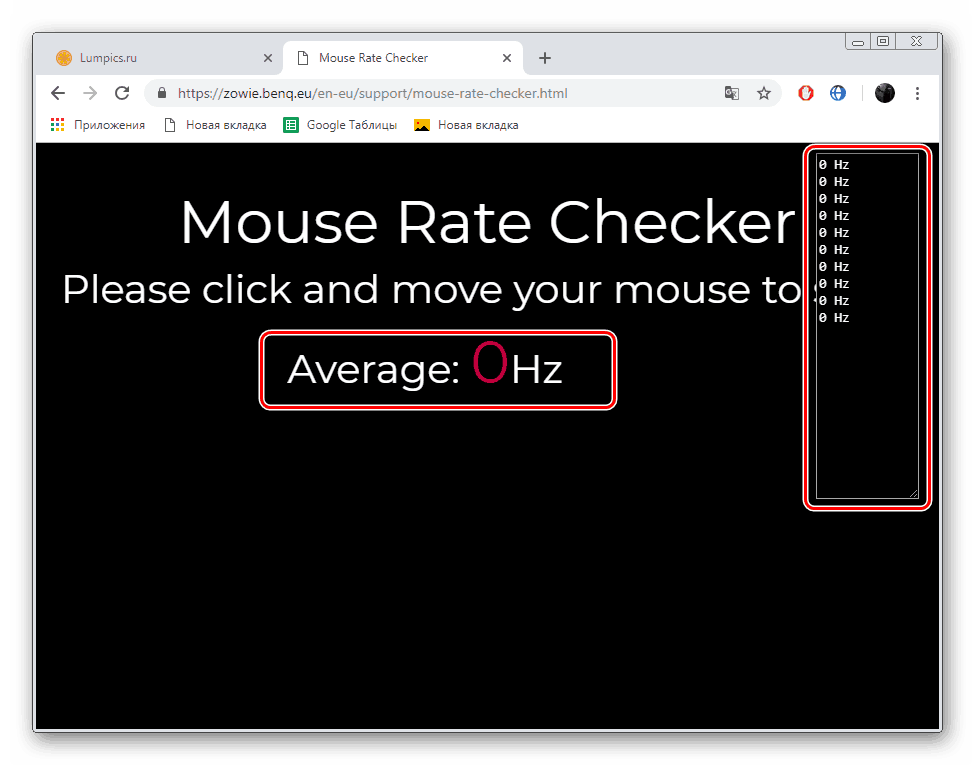Viewport: 975px width, 765px height.
Task: Close the browser window
Action: click(917, 42)
